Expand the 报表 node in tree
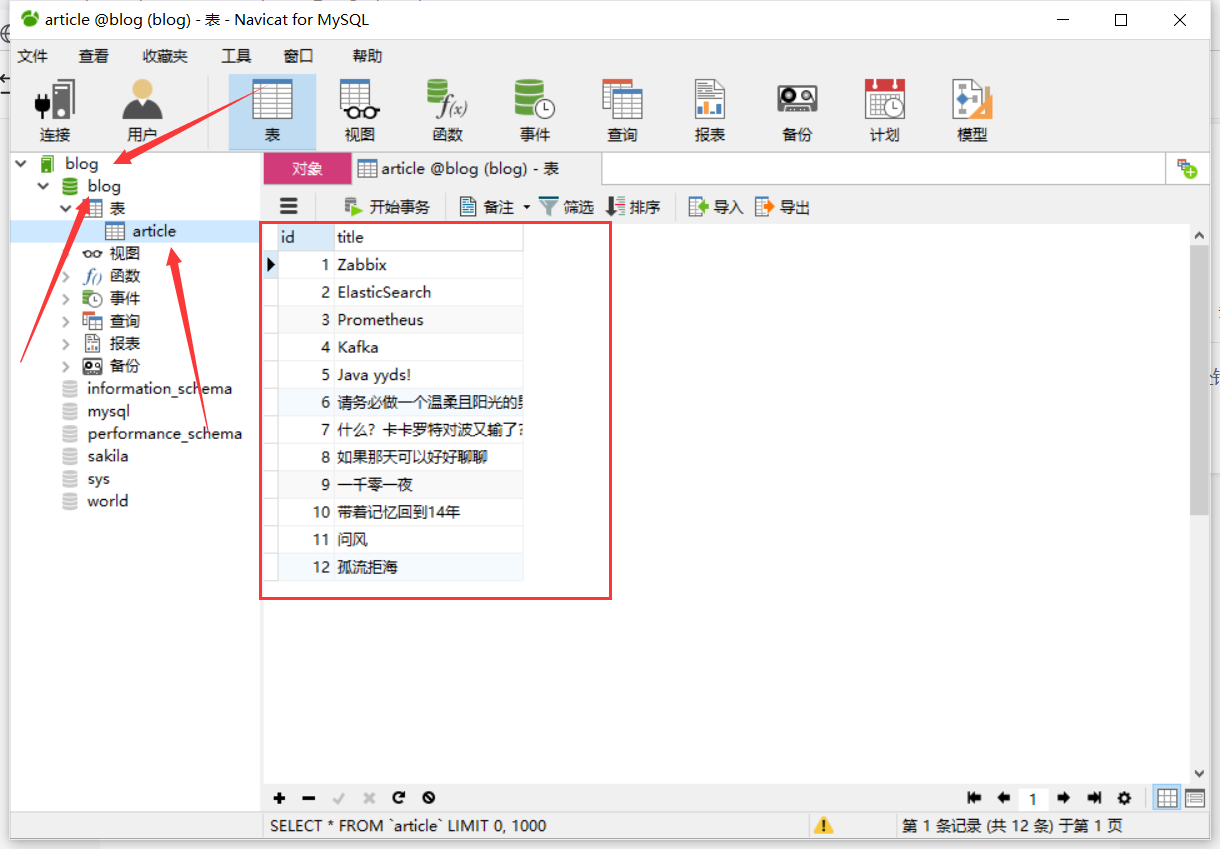The height and width of the screenshot is (849, 1220). pos(65,343)
